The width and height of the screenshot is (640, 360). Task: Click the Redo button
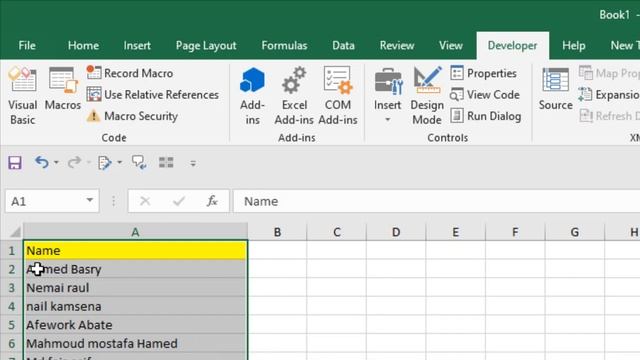click(74, 162)
